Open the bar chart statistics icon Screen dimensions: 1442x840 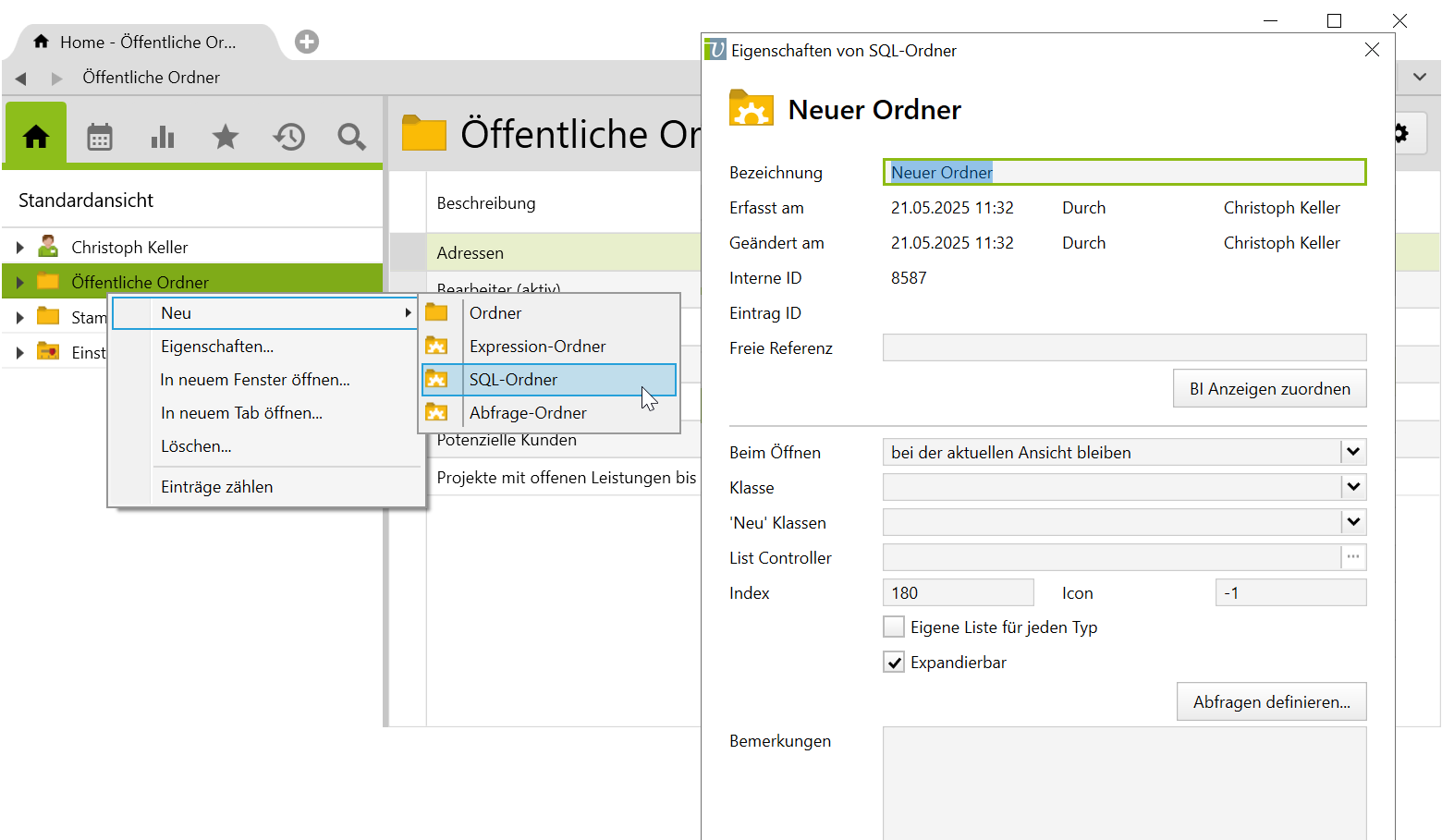point(163,138)
